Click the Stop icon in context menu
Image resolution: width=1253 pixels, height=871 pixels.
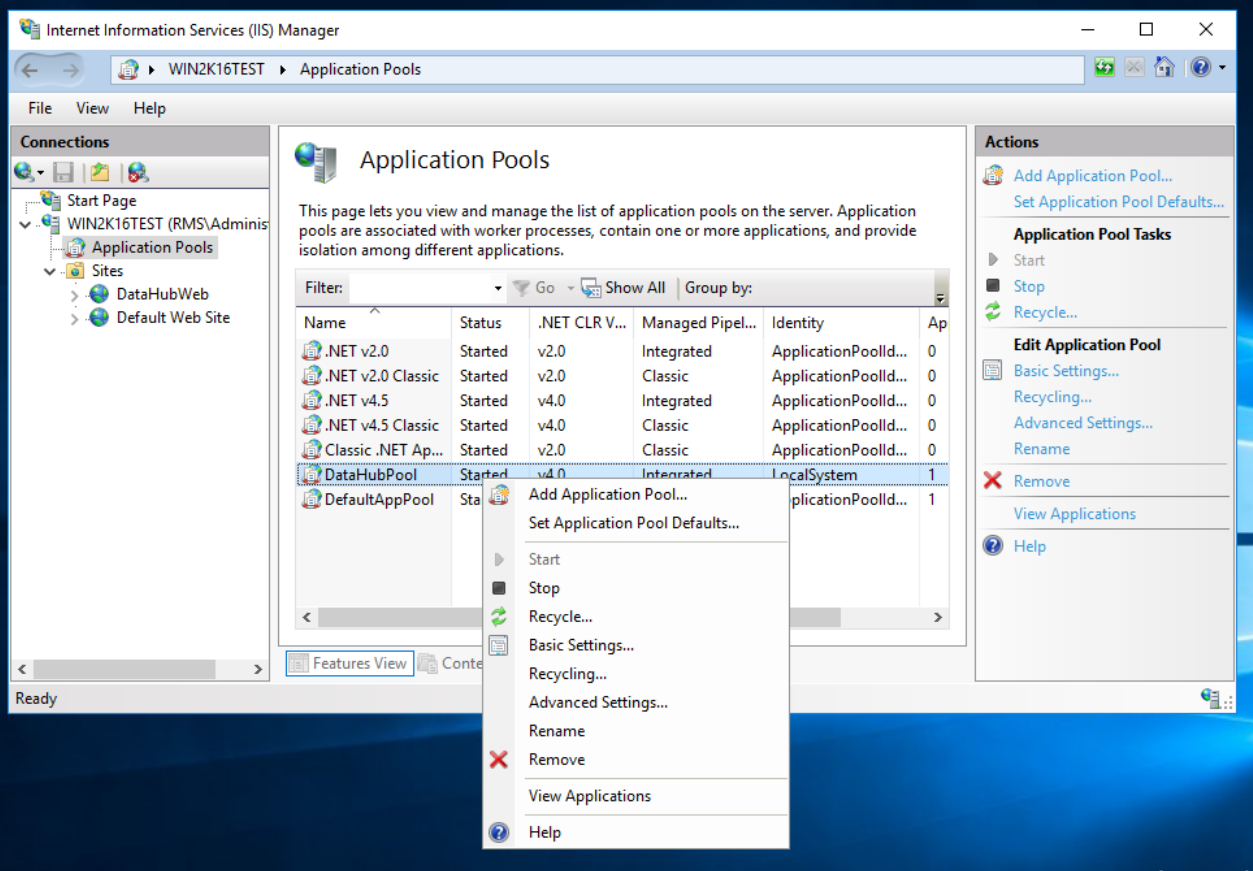coord(499,588)
